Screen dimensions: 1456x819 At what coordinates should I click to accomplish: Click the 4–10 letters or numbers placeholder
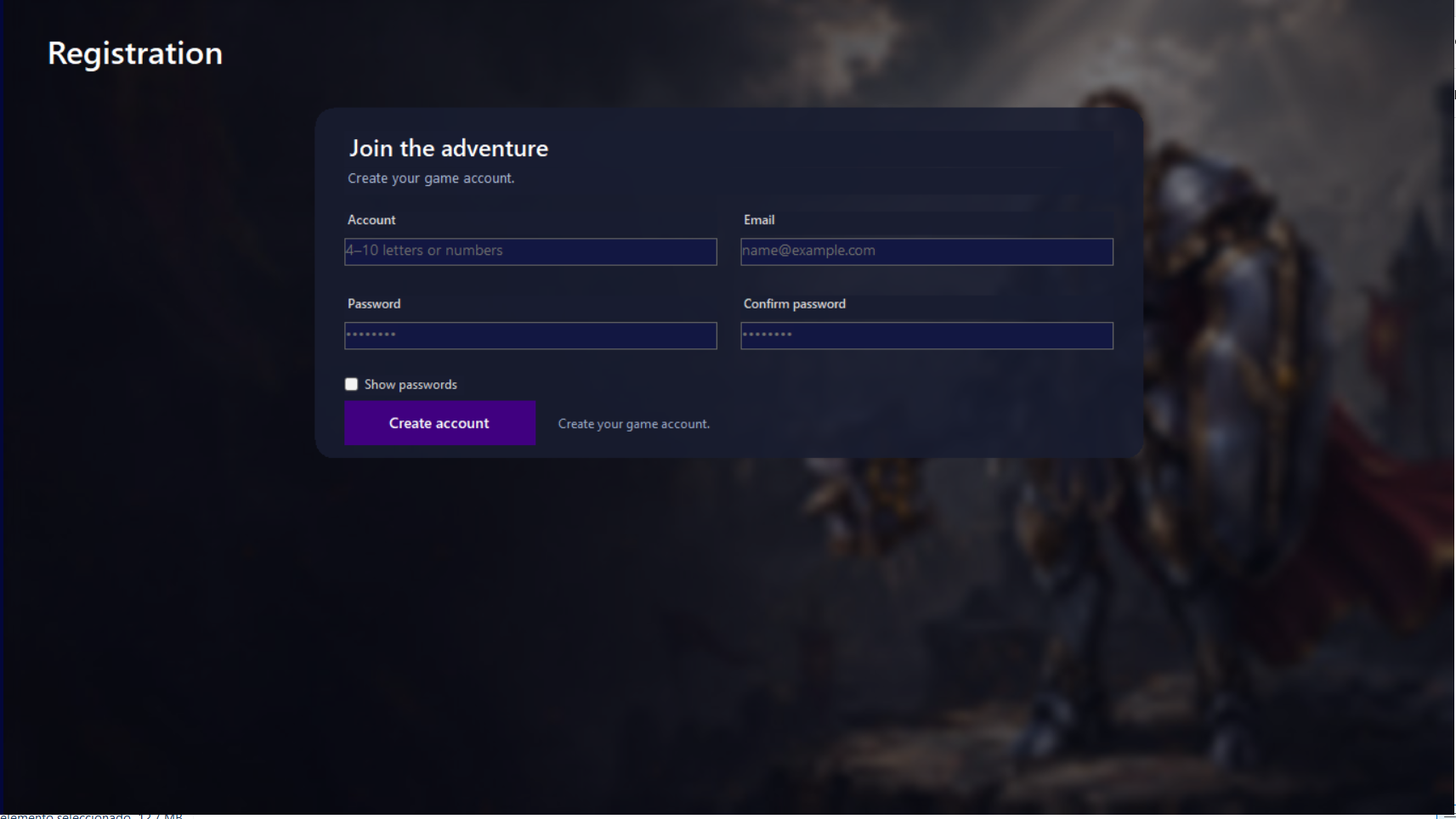click(x=424, y=251)
